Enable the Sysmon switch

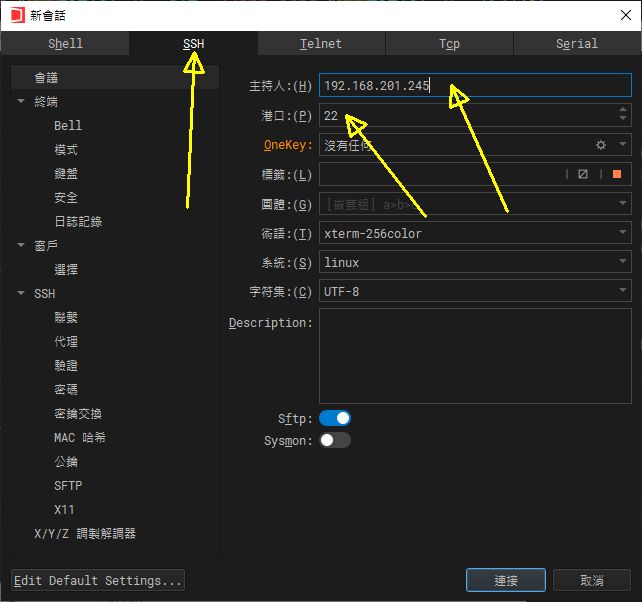click(x=335, y=440)
